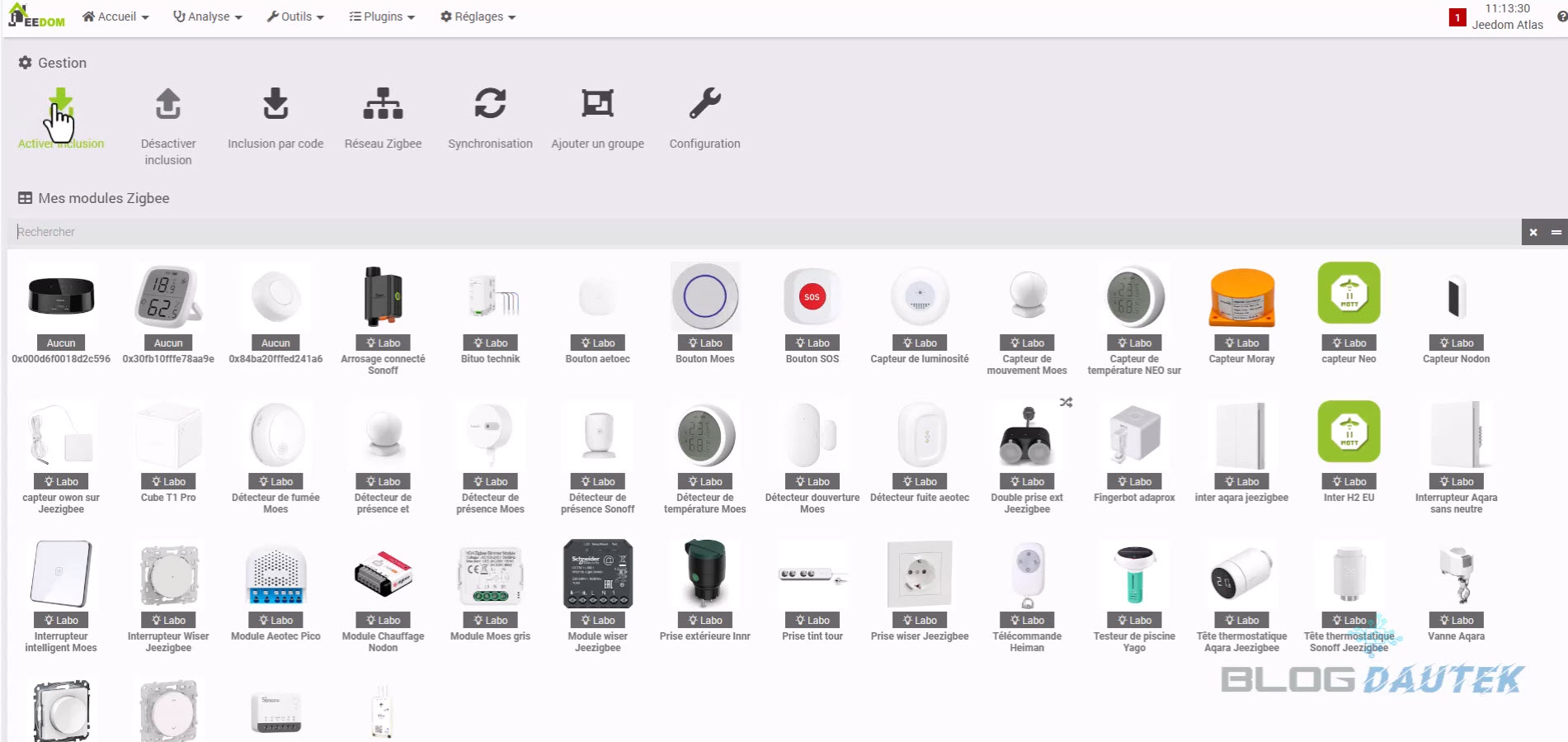Click the Activer inclusion icon
The width and height of the screenshot is (1568, 742).
[60, 105]
